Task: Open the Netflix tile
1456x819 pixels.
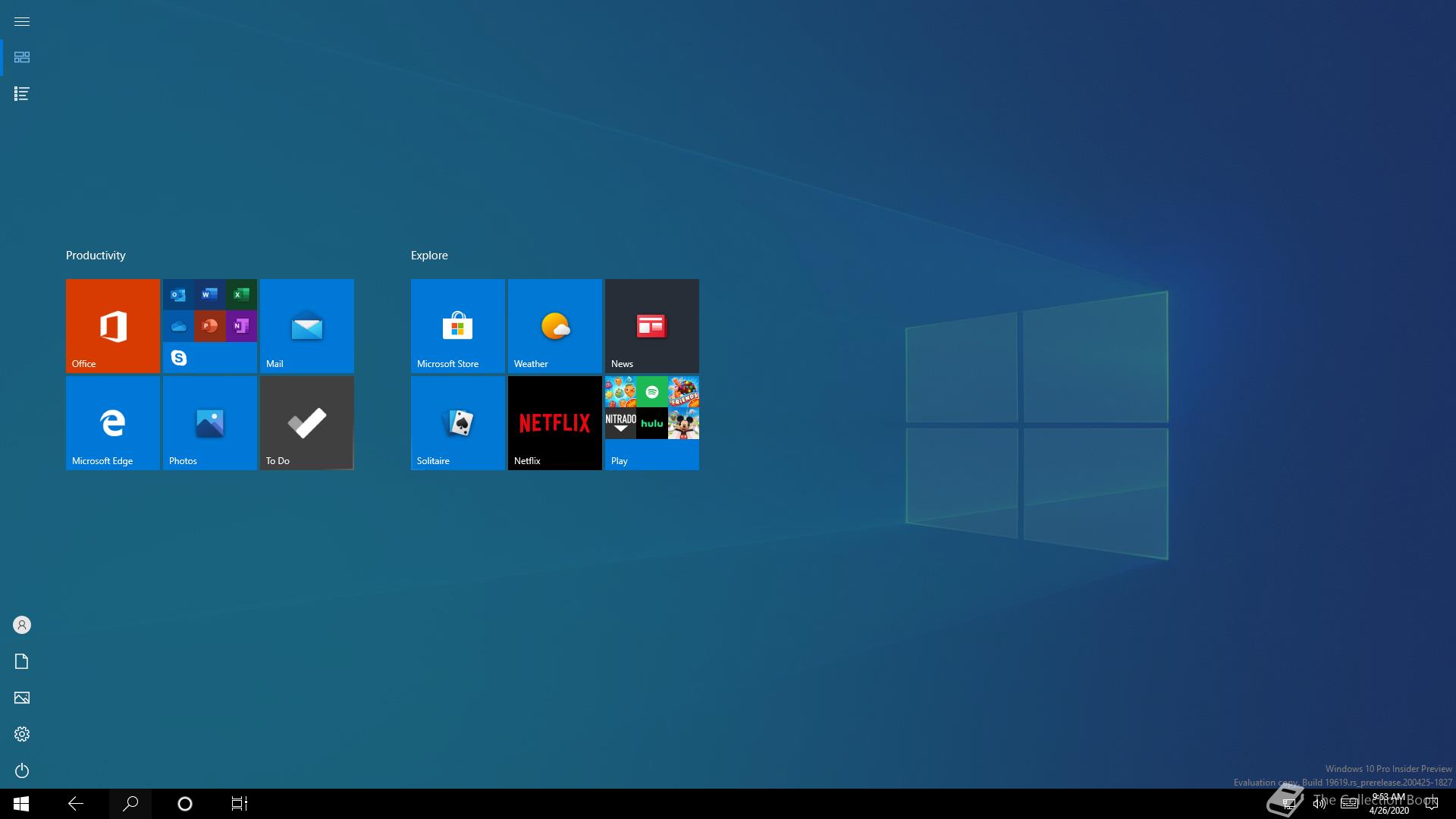Action: (554, 422)
